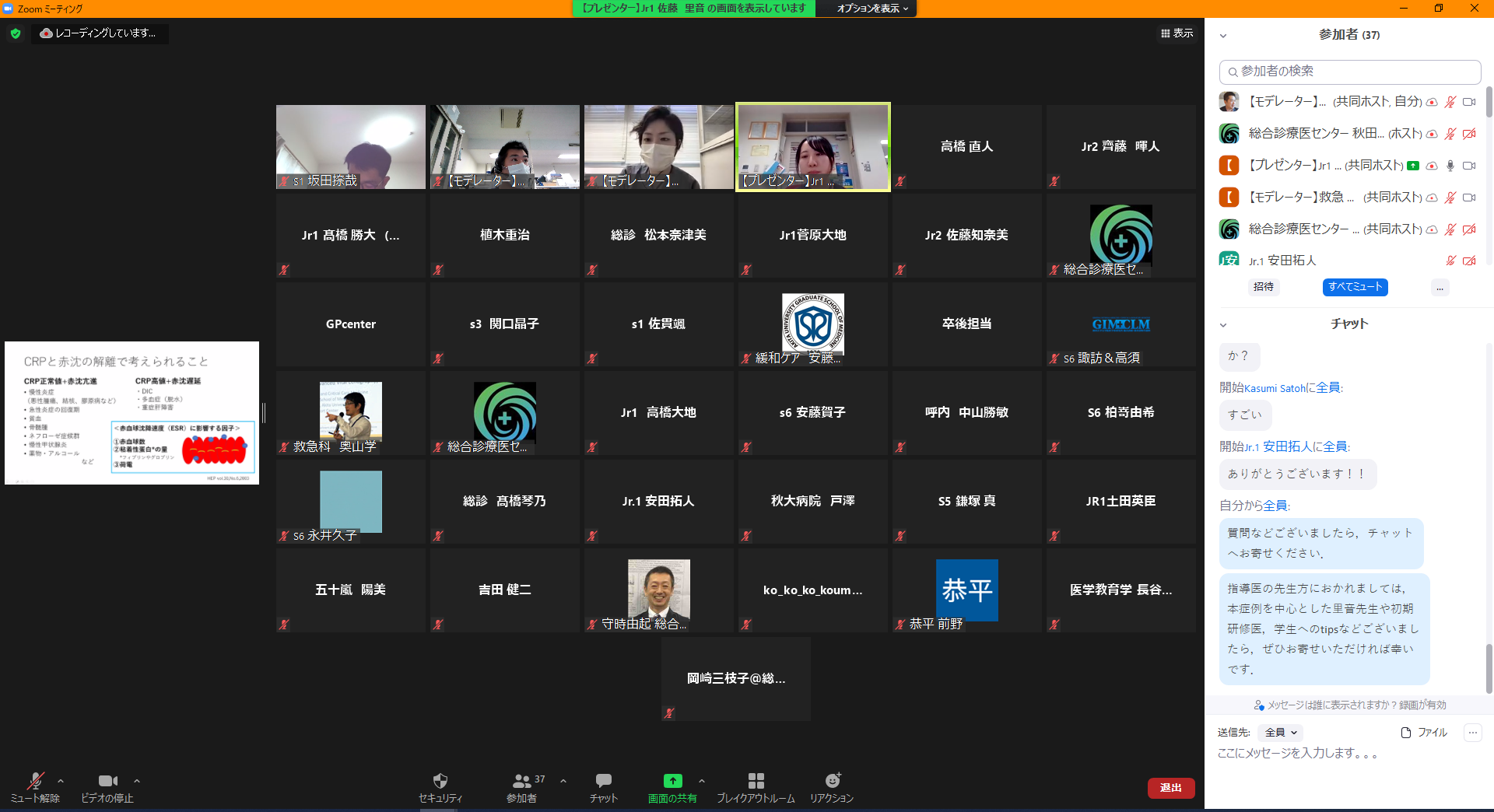Click the participant search field
This screenshot has width=1494, height=812.
coord(1350,72)
